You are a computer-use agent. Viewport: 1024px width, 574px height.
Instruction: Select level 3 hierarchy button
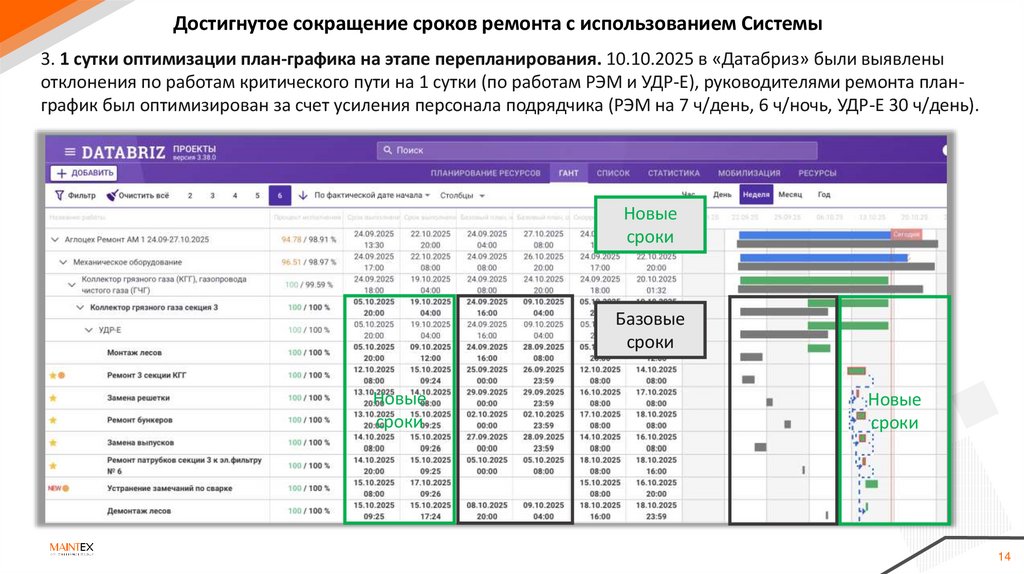pyautogui.click(x=212, y=195)
